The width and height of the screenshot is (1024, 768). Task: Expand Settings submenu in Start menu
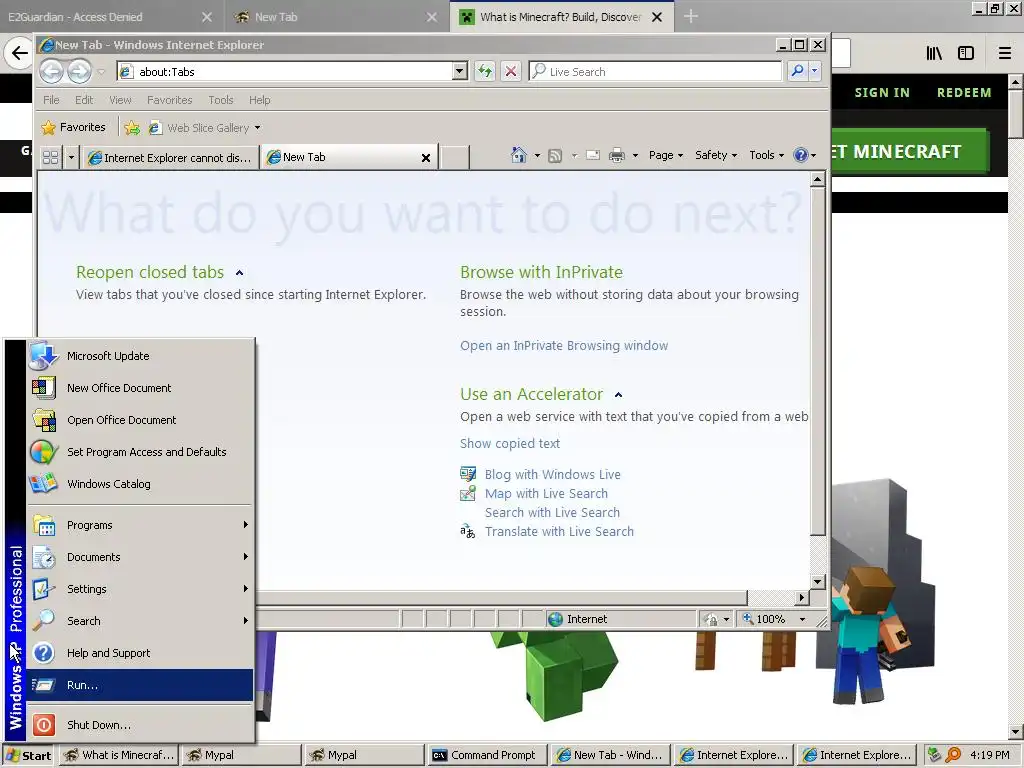(140, 589)
